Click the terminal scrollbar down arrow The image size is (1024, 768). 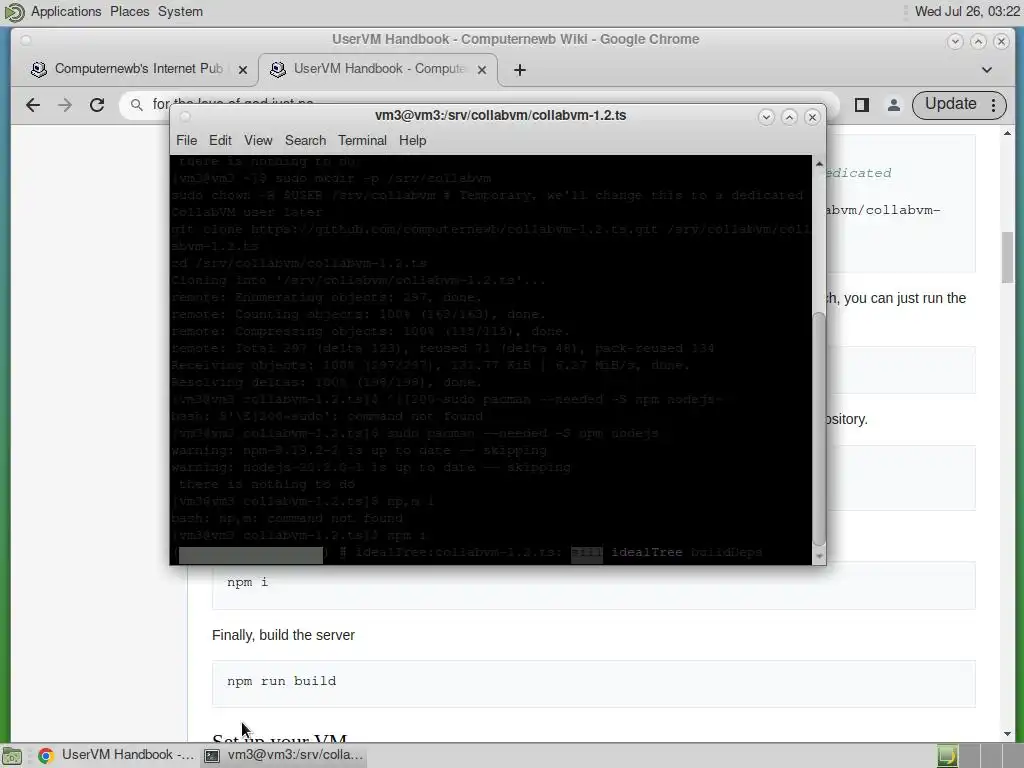[x=819, y=557]
